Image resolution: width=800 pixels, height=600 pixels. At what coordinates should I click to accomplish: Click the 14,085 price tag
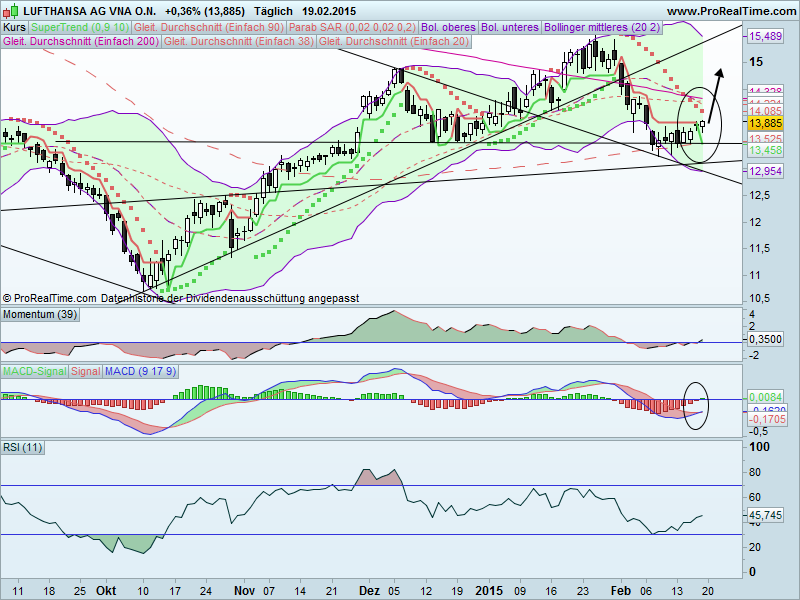(x=765, y=111)
